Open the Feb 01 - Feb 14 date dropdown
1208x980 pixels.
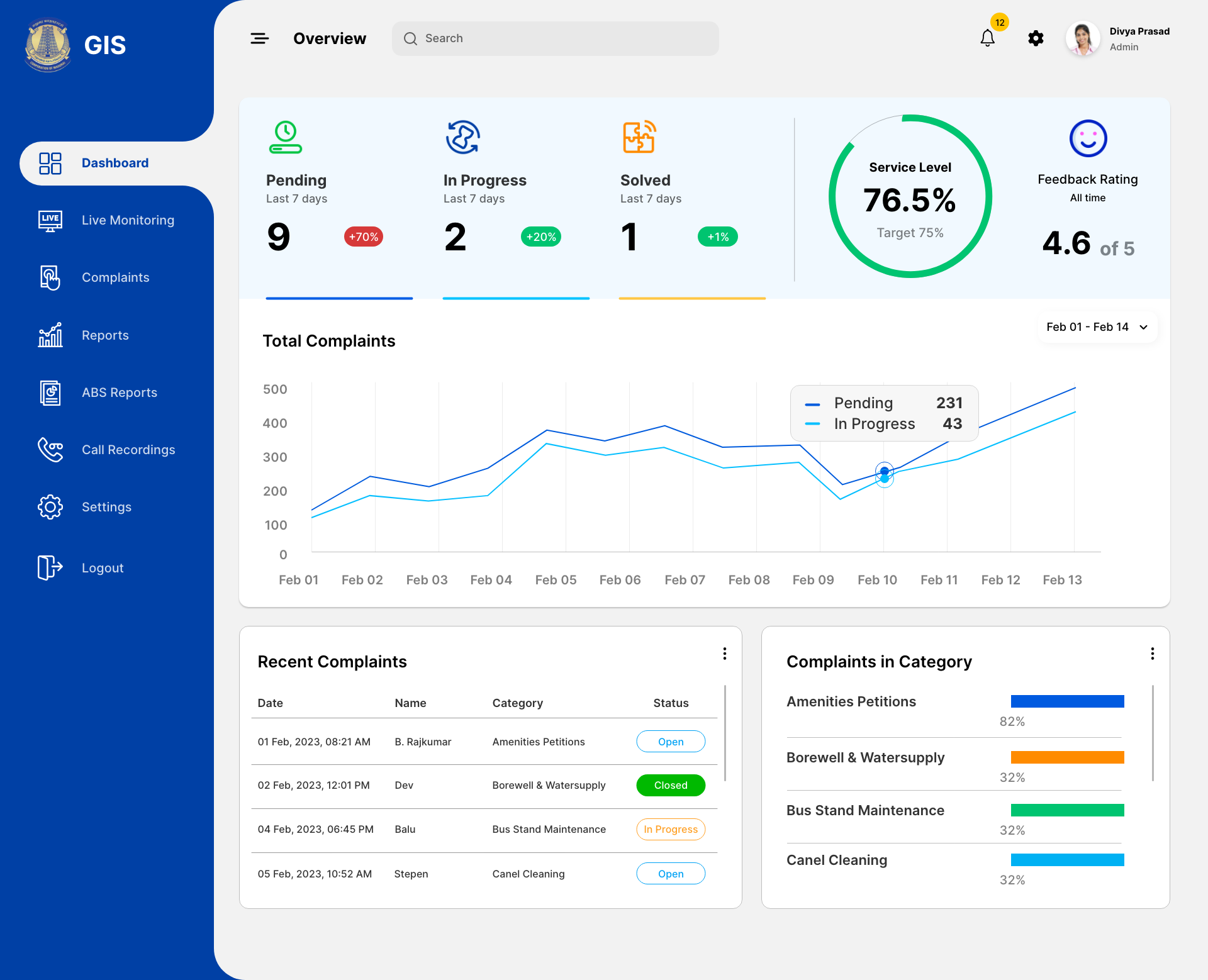point(1097,327)
